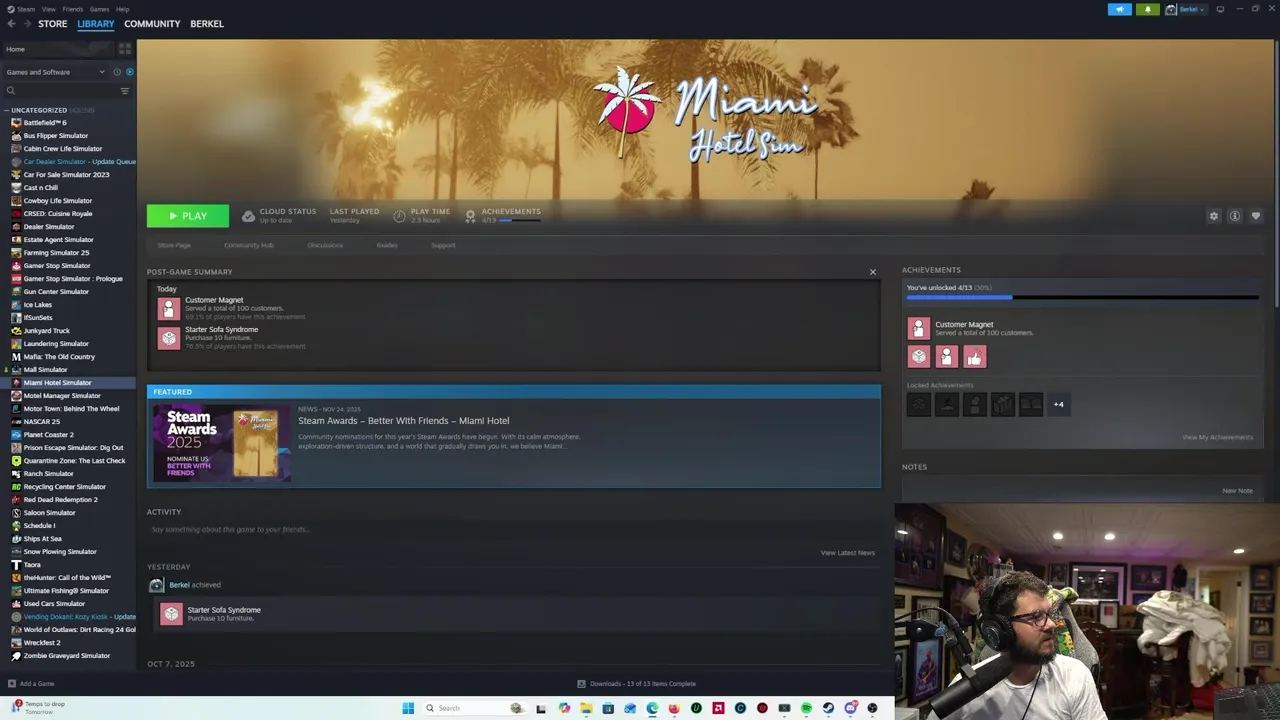
Task: Open the BERKEL profile tab
Action: 207,24
